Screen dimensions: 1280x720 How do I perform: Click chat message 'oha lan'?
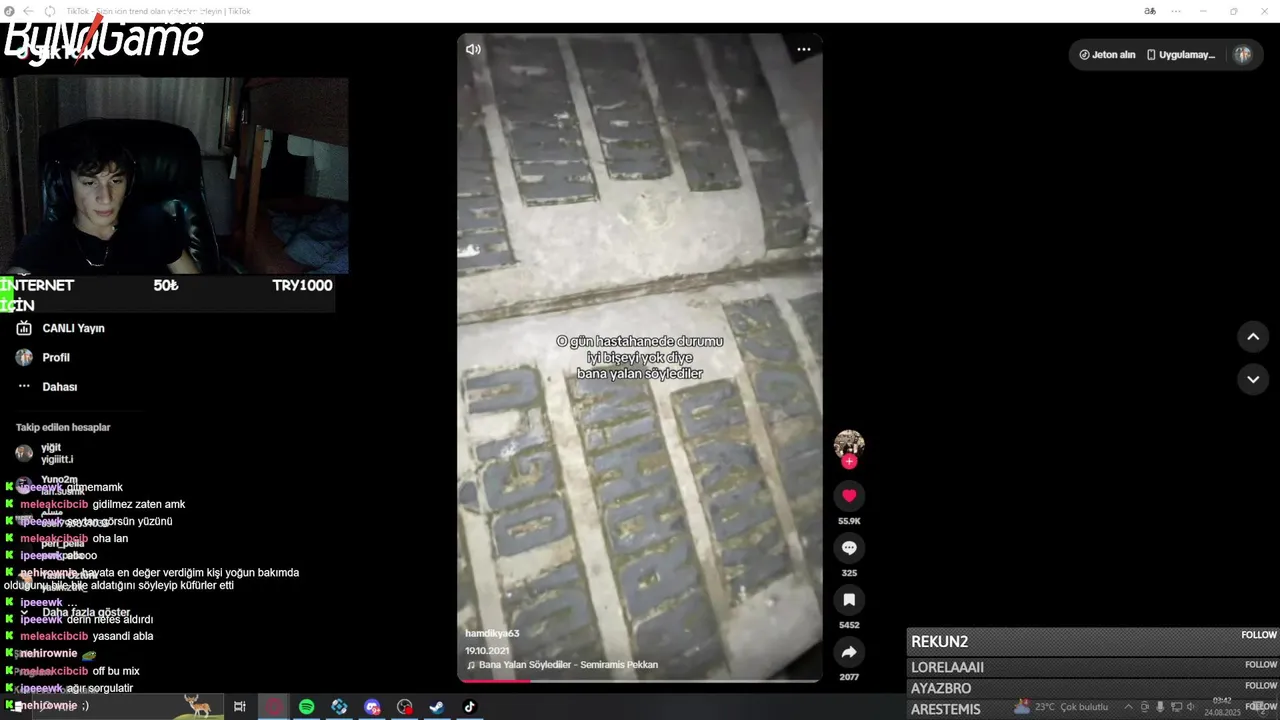pos(110,538)
